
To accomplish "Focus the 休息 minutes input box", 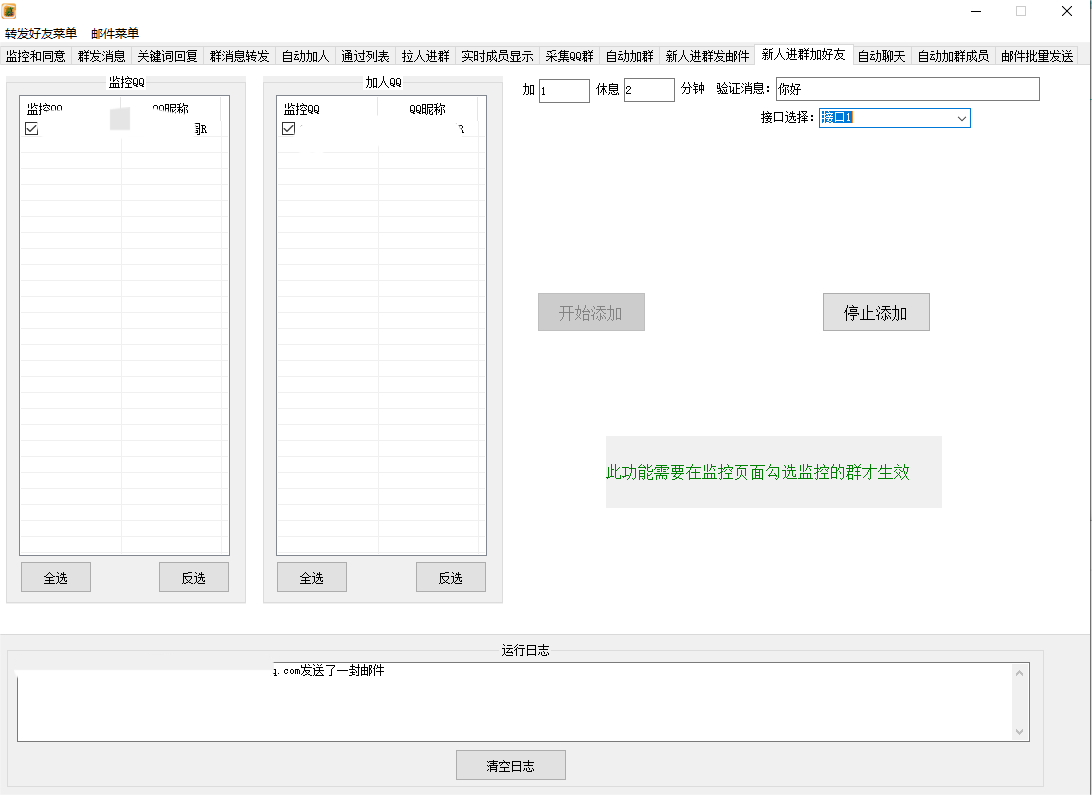I will point(649,91).
